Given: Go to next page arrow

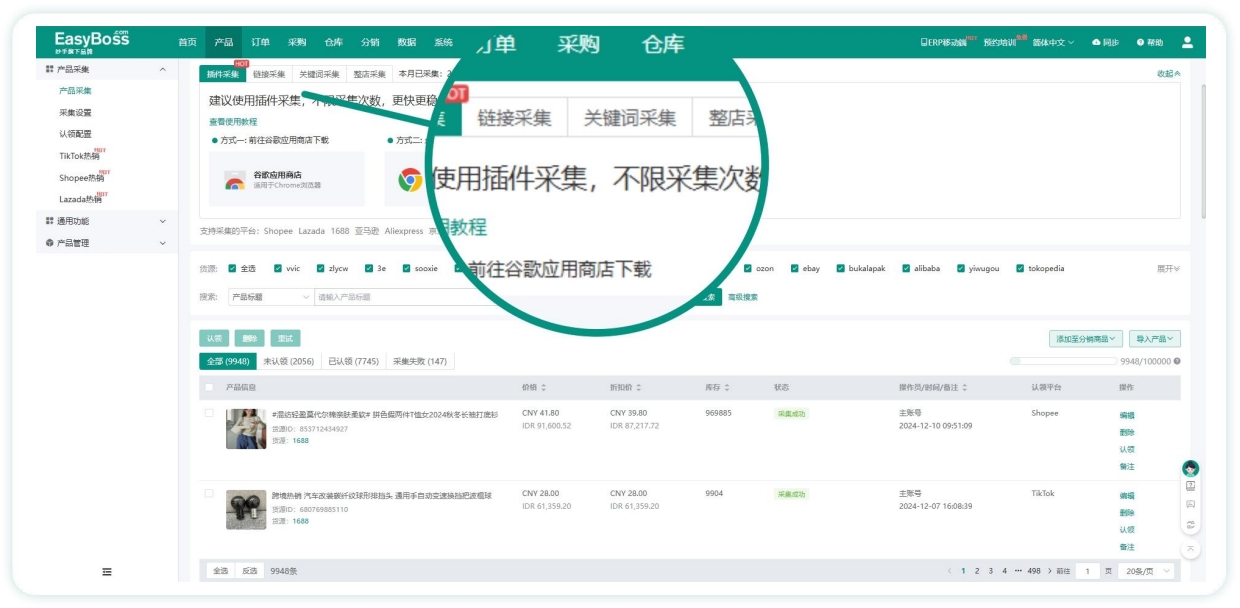Looking at the screenshot, I should (1049, 571).
